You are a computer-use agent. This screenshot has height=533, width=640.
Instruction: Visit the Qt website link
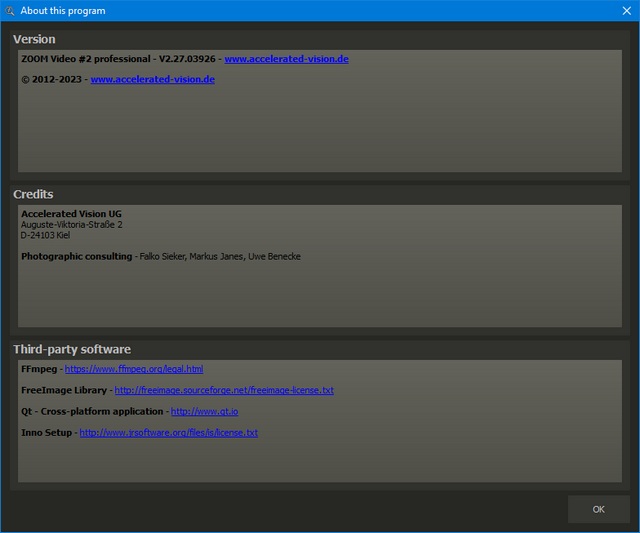click(x=204, y=411)
